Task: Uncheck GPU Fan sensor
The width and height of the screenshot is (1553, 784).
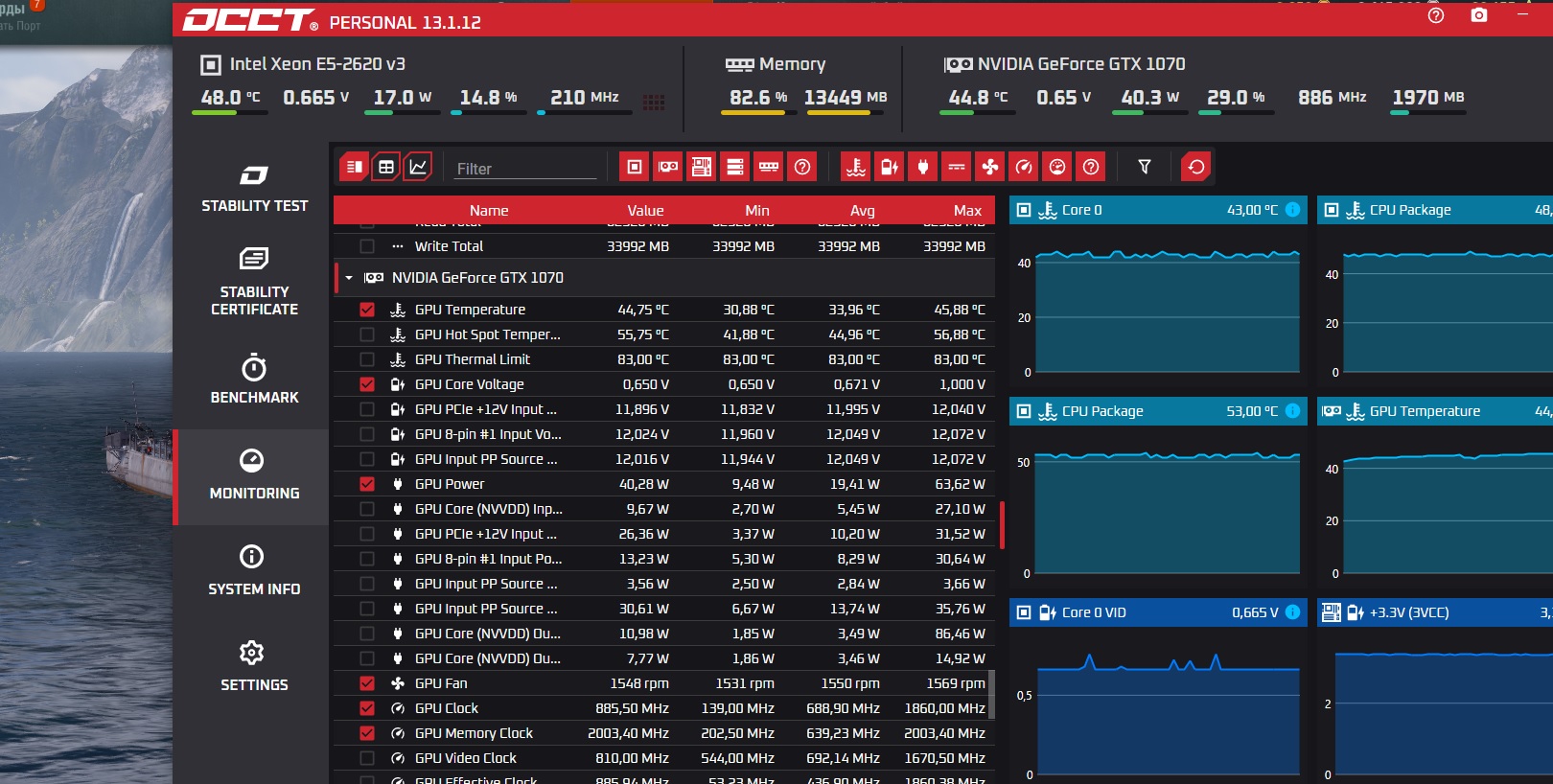Action: (367, 683)
